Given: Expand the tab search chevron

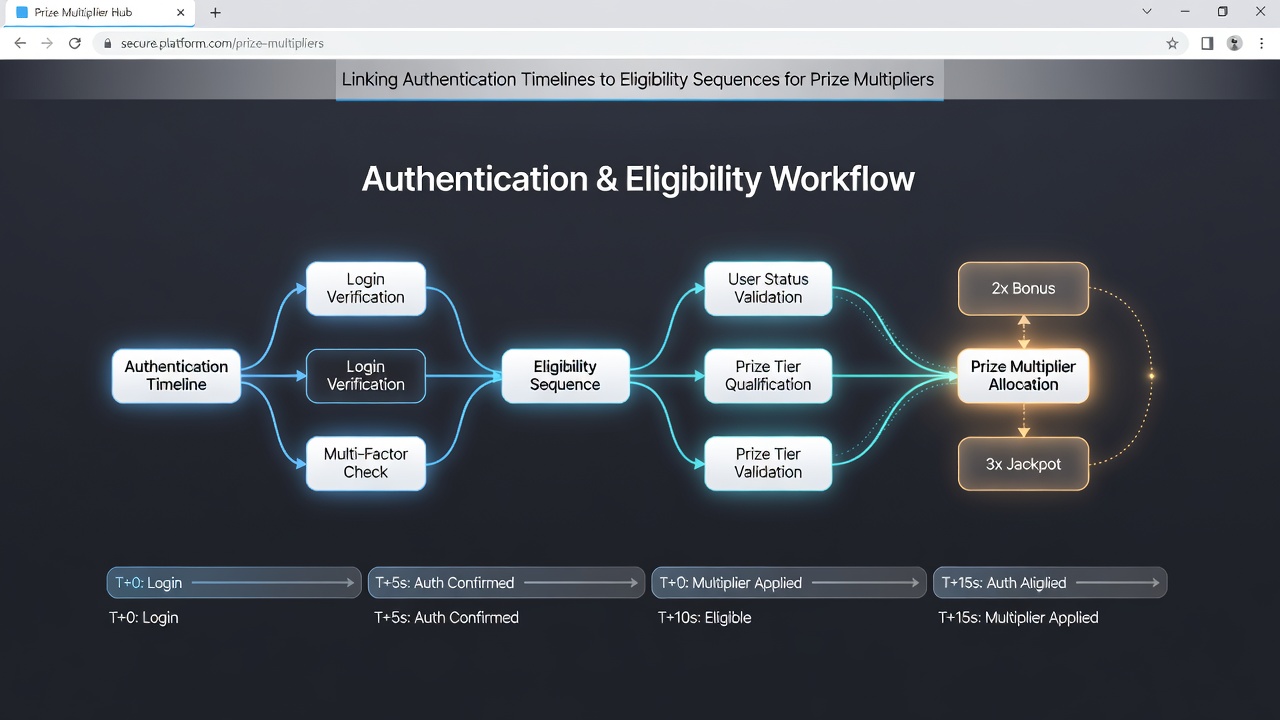Looking at the screenshot, I should [x=1146, y=12].
